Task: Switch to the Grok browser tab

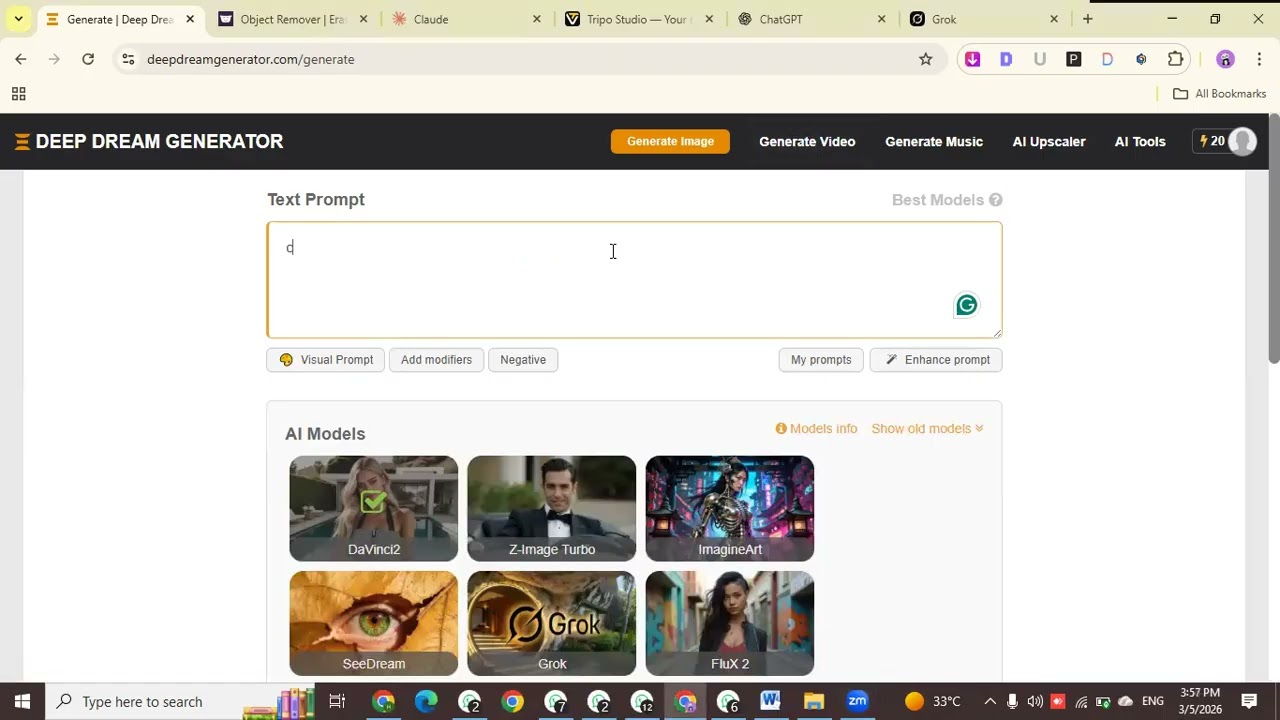Action: [x=984, y=19]
